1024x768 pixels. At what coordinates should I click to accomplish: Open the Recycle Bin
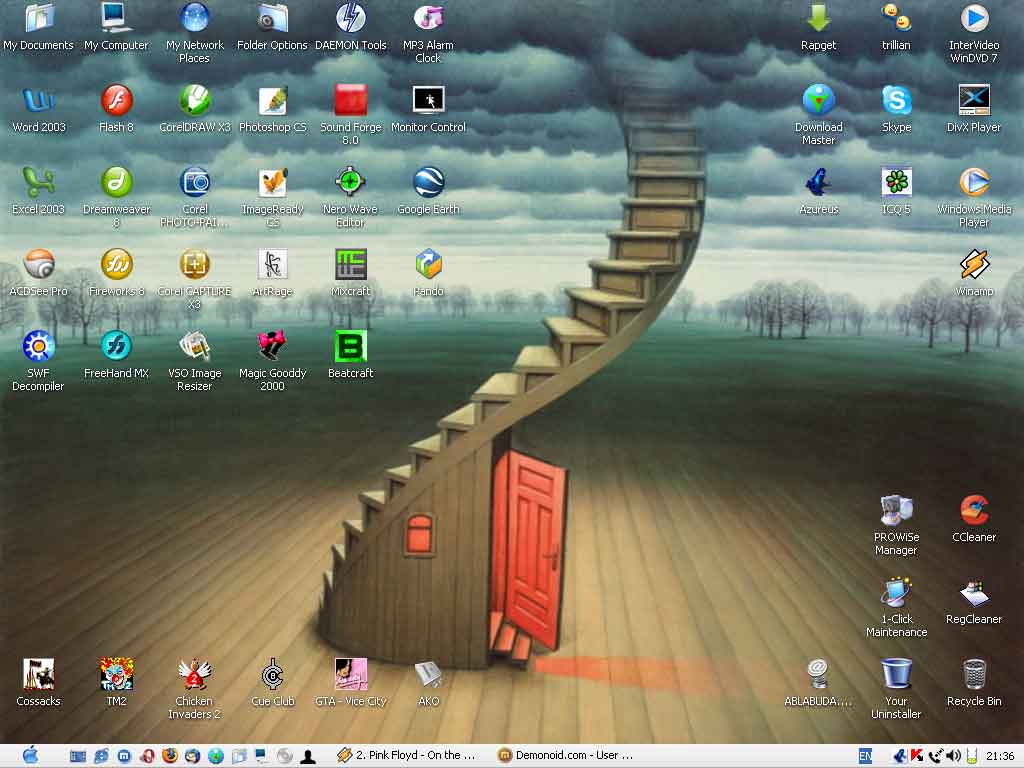(974, 673)
